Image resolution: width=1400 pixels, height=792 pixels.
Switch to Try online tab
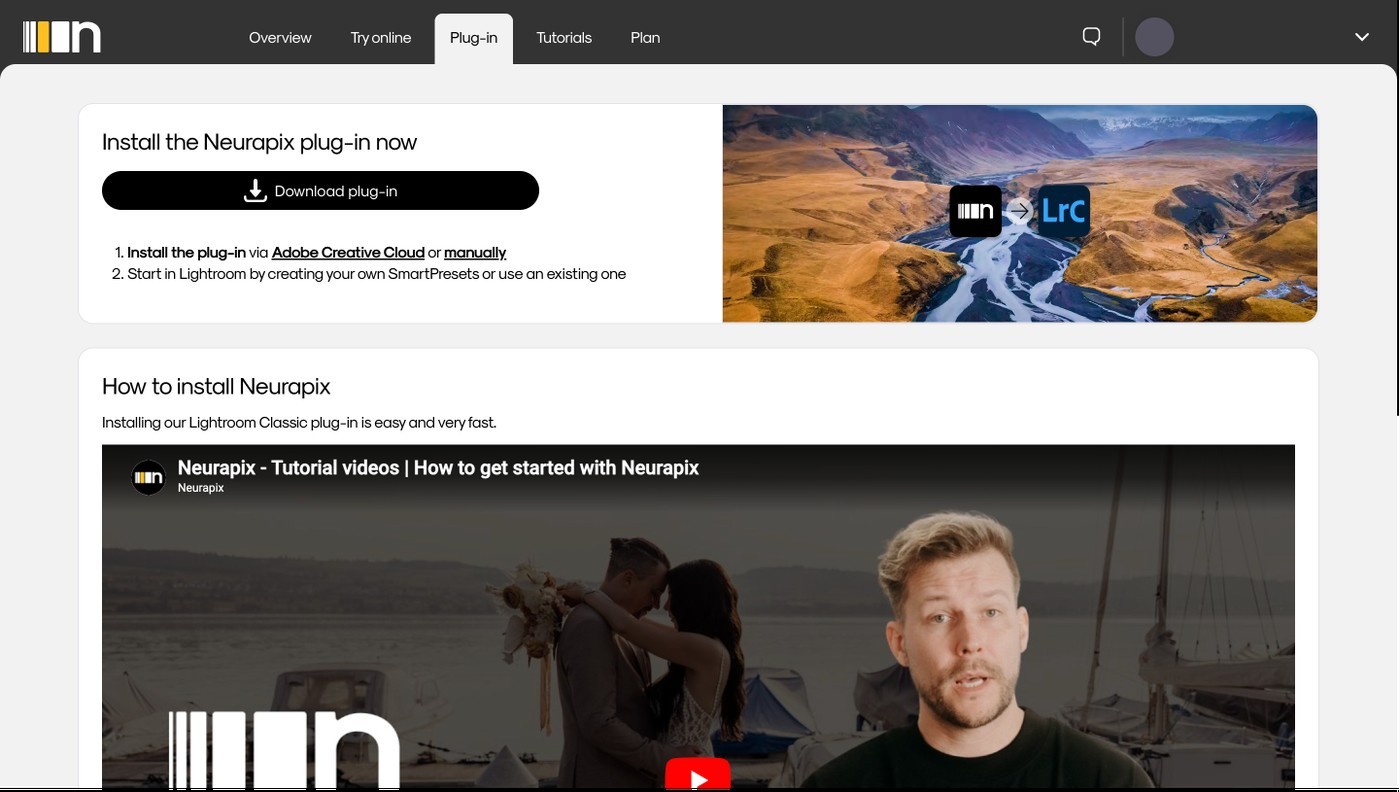(x=381, y=38)
